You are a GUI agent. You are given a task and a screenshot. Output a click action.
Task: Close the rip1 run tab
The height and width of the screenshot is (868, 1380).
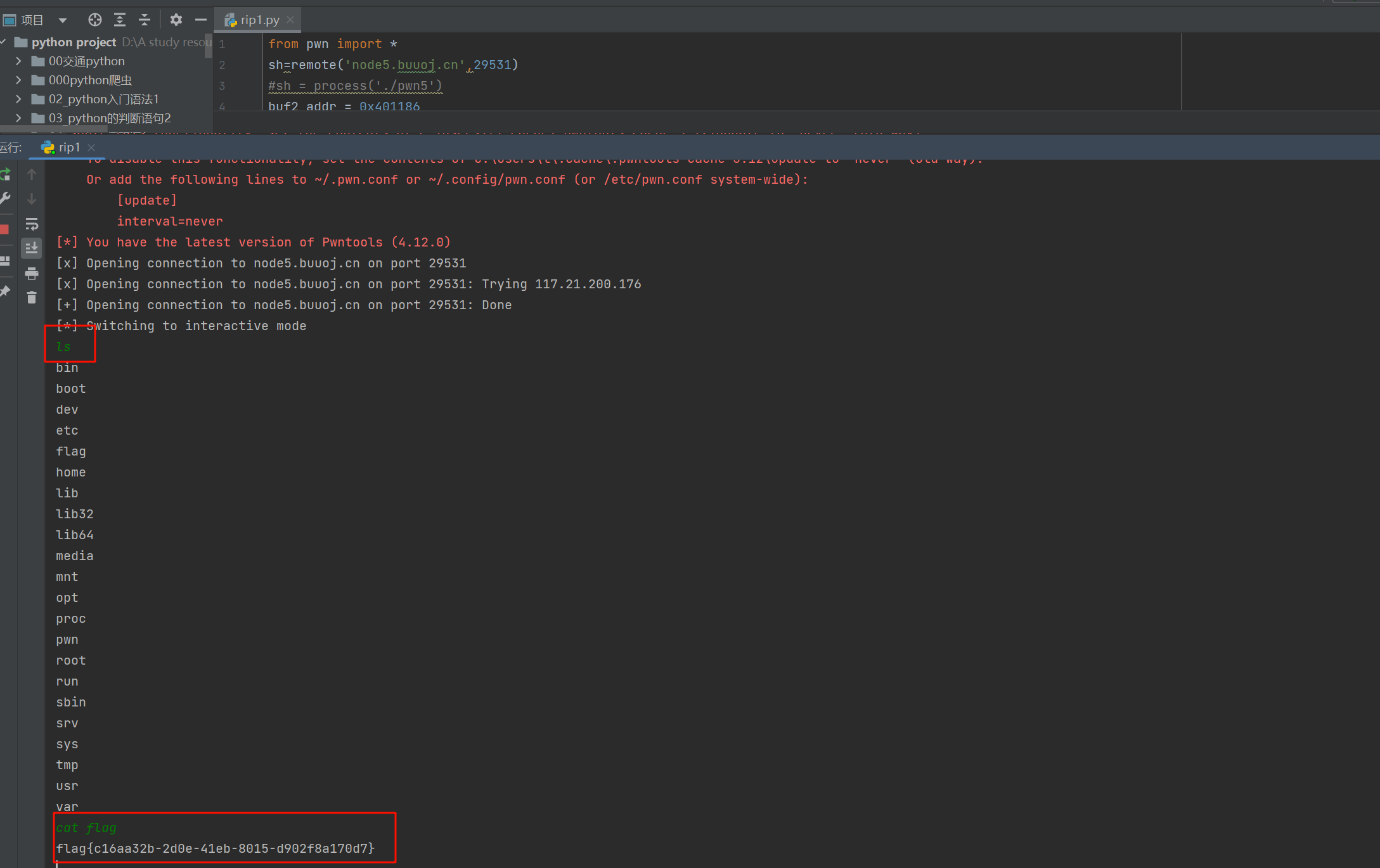tap(91, 147)
